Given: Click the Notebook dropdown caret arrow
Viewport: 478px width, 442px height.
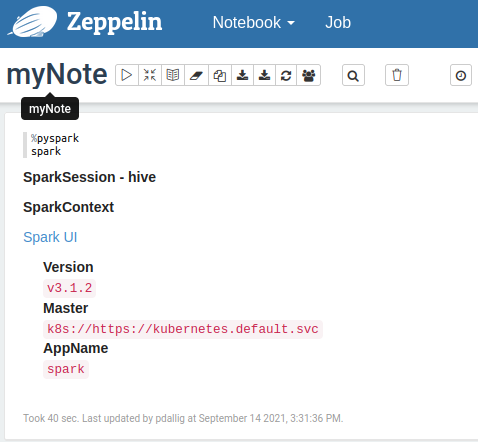Looking at the screenshot, I should [291, 23].
